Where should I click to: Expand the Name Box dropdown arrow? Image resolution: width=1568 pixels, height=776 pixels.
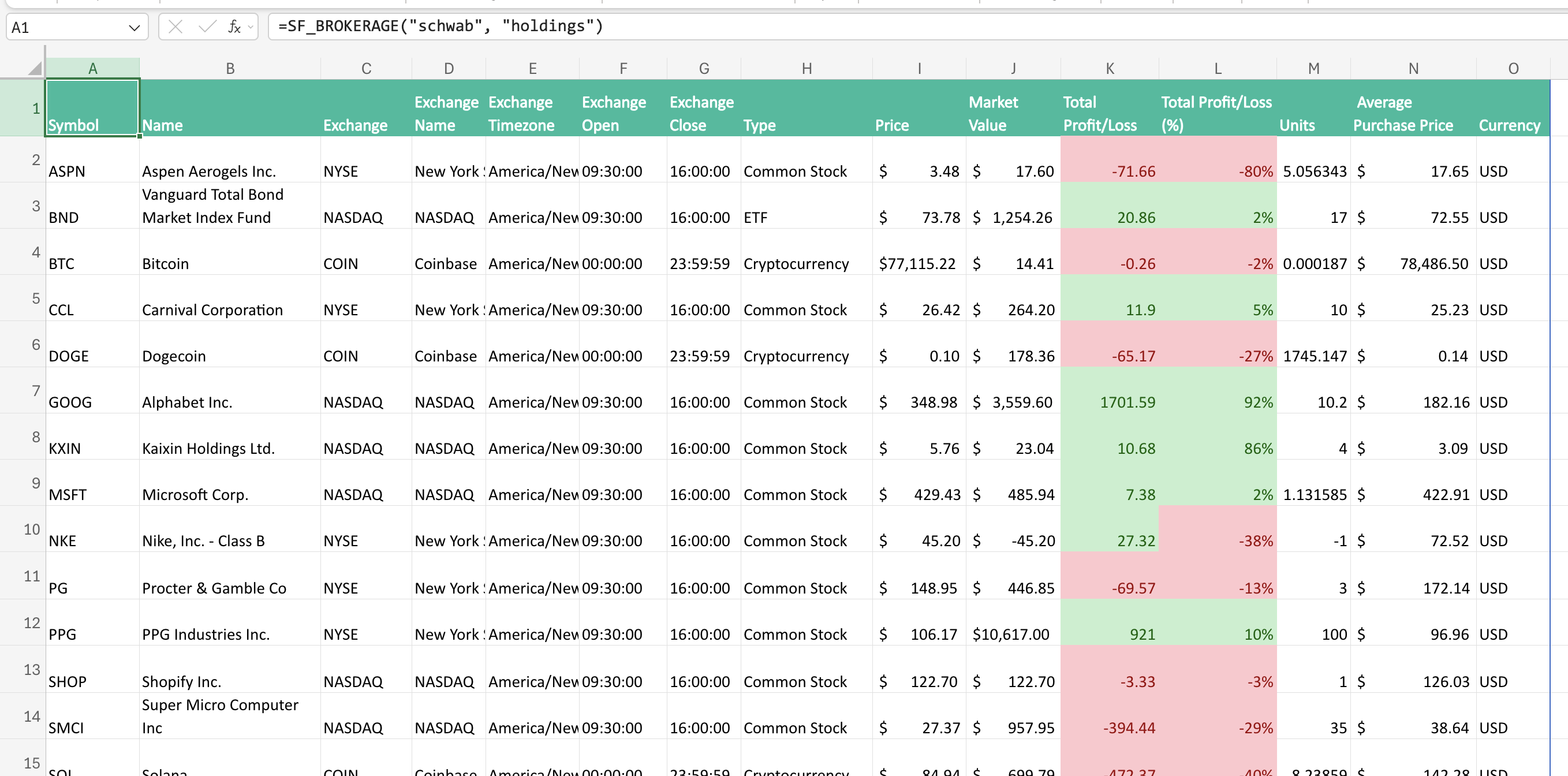135,28
